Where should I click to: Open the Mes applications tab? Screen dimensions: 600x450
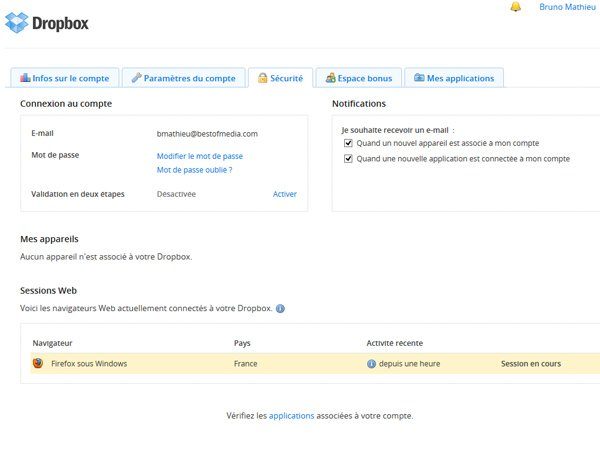pyautogui.click(x=454, y=78)
